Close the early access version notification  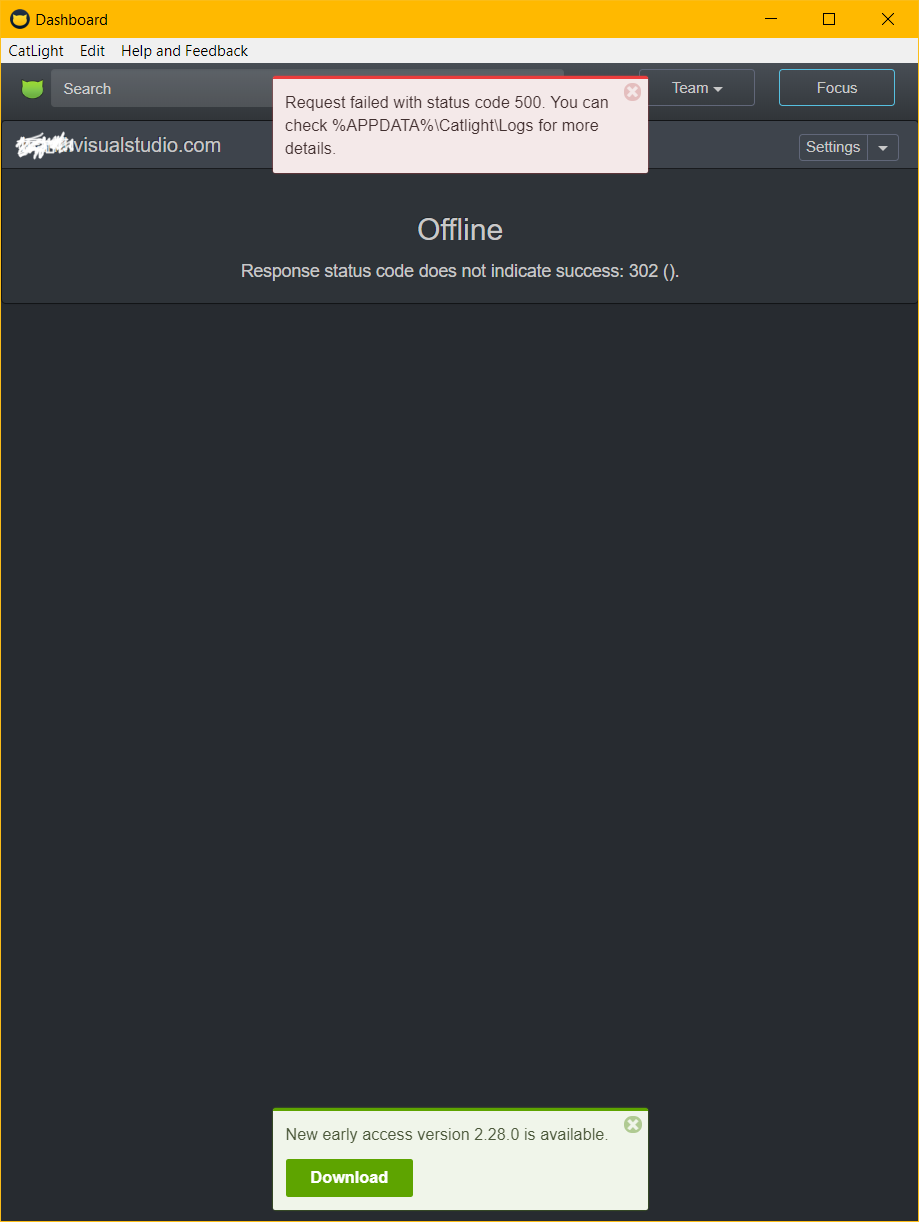(633, 1125)
